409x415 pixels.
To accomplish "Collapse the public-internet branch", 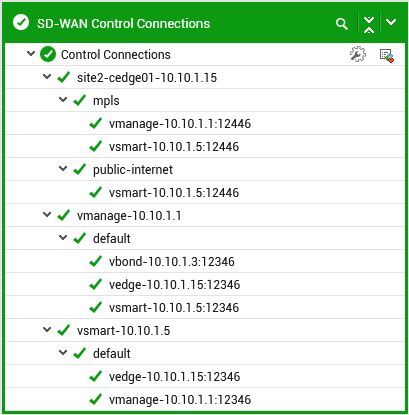I will (63, 168).
